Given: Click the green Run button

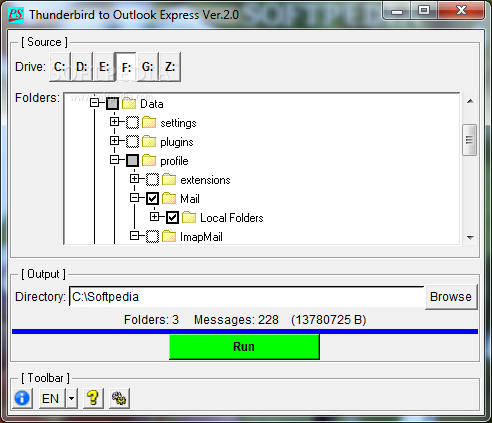Looking at the screenshot, I should [244, 347].
